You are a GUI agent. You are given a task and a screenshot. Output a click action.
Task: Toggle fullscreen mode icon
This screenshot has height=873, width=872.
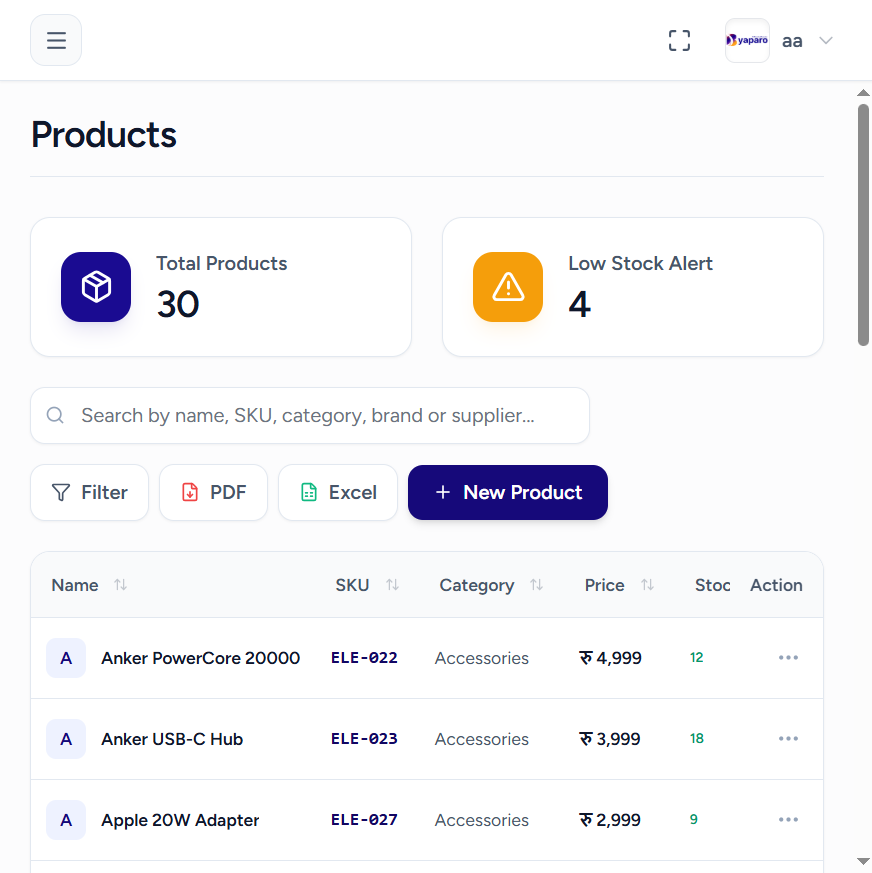679,41
